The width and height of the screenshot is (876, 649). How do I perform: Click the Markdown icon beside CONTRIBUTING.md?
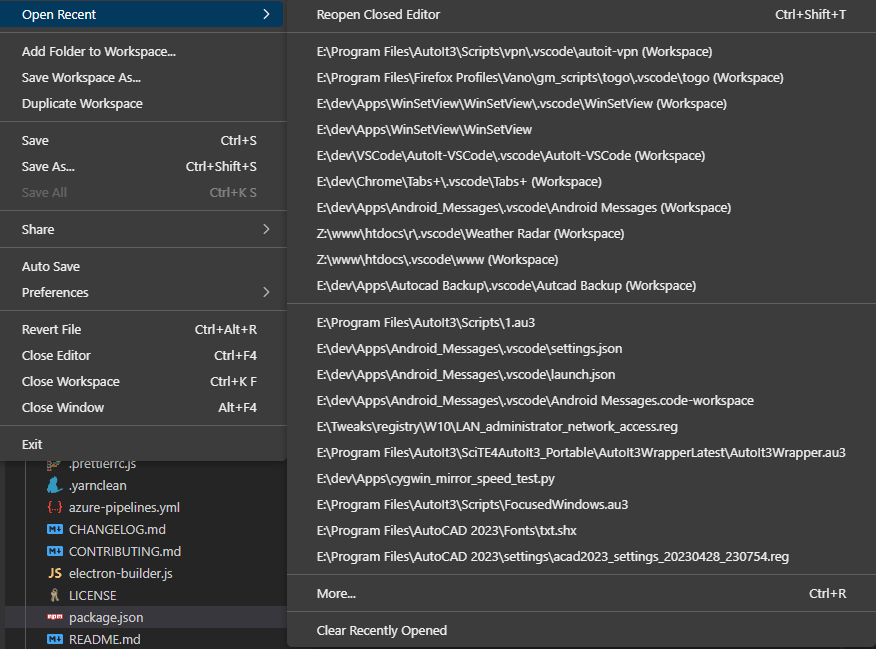(54, 551)
